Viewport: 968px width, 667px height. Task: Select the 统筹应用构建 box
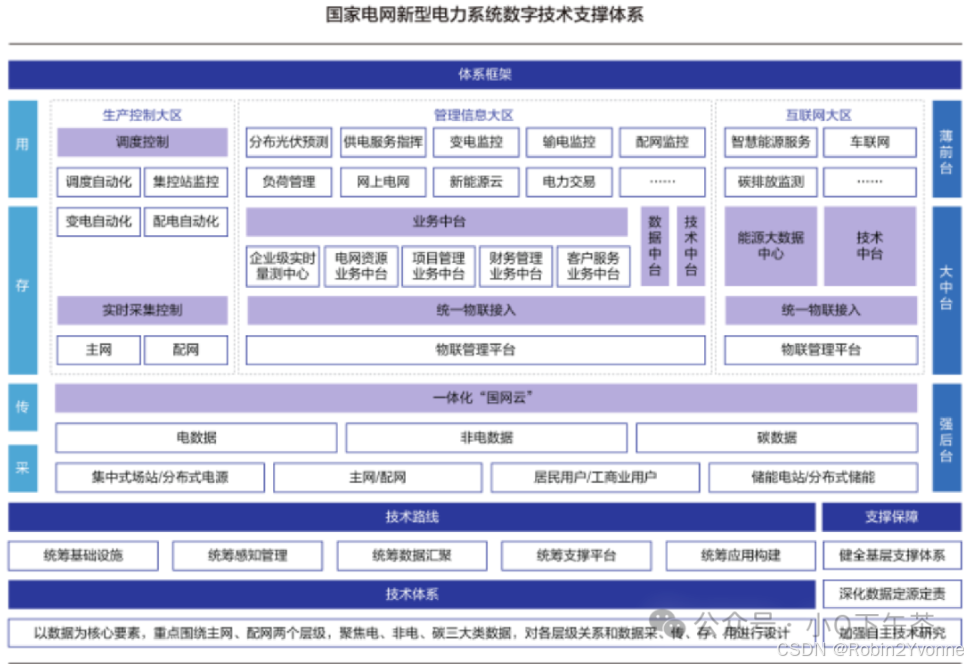(x=741, y=555)
